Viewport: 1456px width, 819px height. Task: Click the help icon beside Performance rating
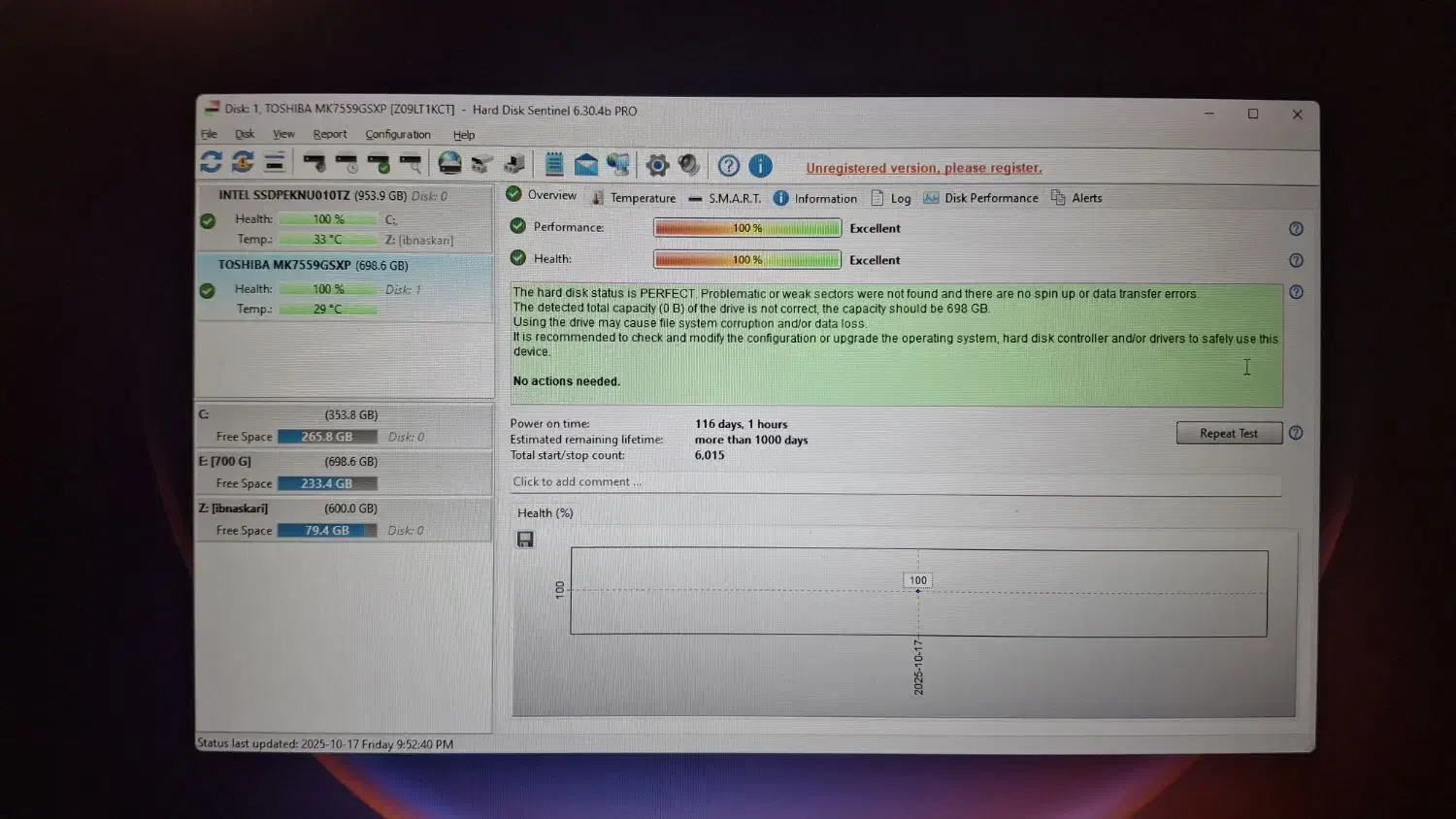1296,229
